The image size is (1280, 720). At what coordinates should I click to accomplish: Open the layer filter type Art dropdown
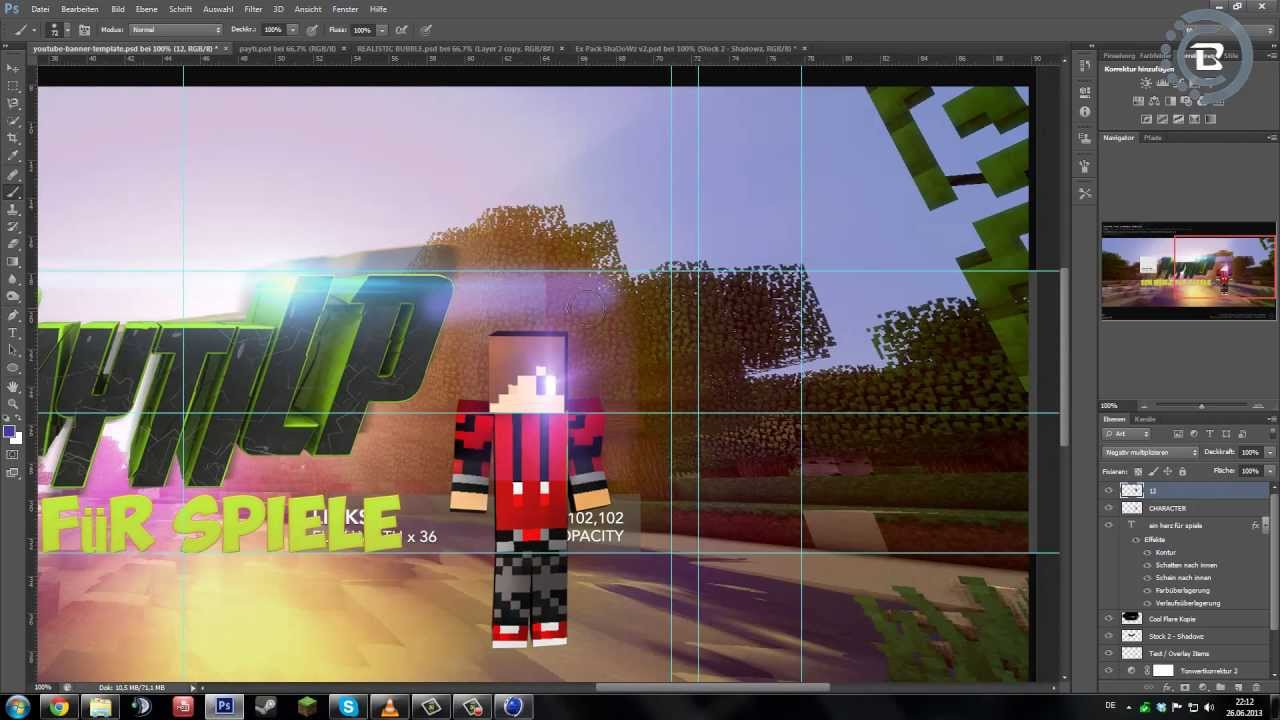click(1128, 434)
